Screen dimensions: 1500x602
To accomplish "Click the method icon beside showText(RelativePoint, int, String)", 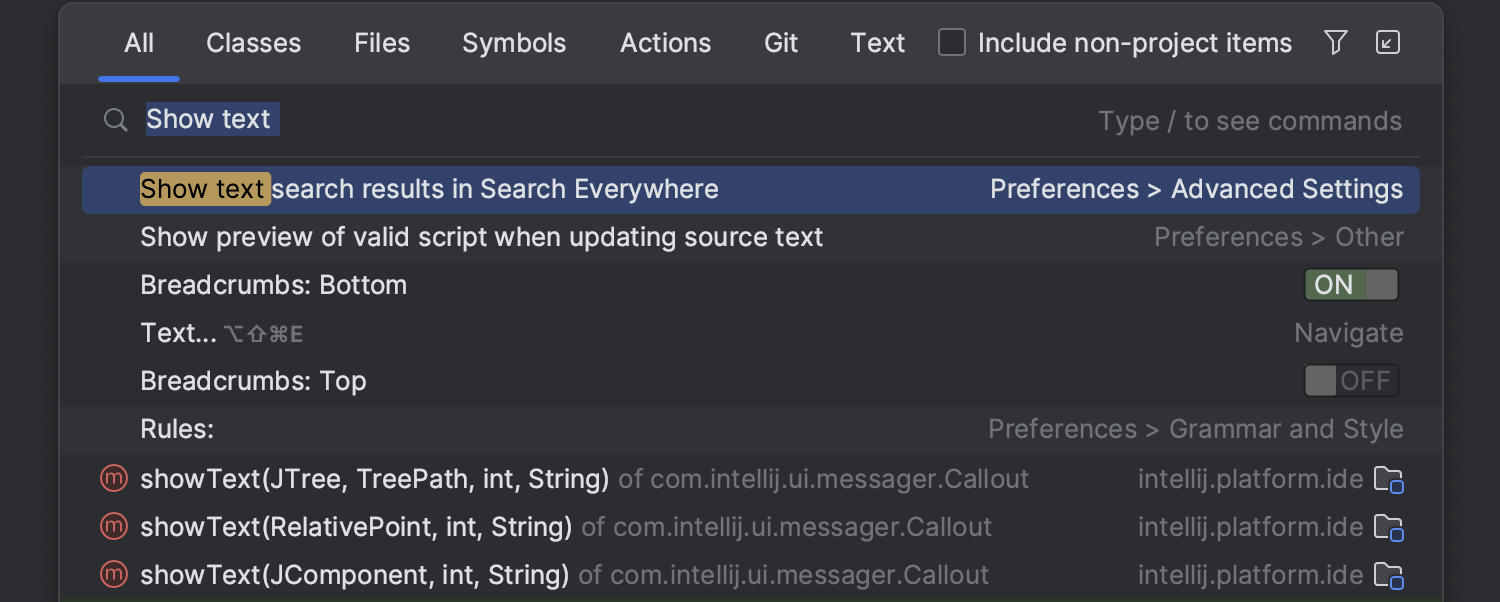I will point(113,526).
